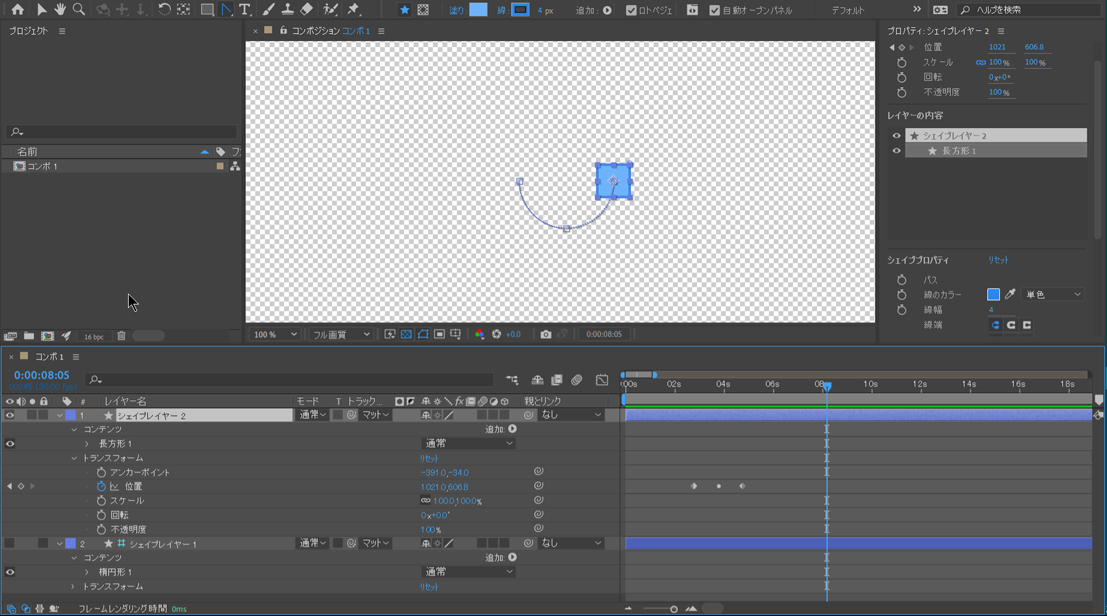The height and width of the screenshot is (616, 1107).
Task: Toggle the ロトベジェ checkbox
Action: click(x=631, y=11)
